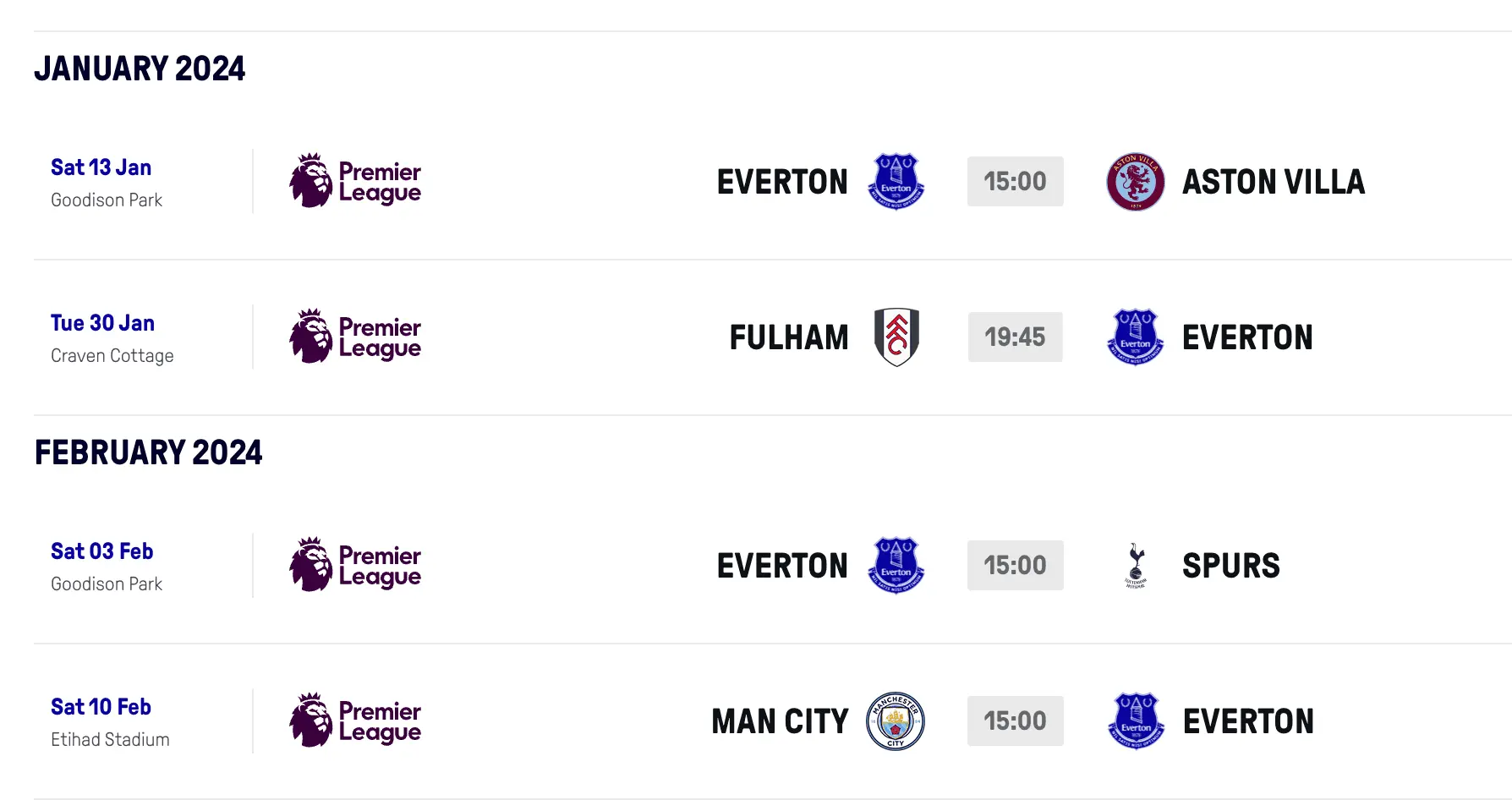1512x800 pixels.
Task: Click the Aston Villa club crest
Action: (1136, 182)
